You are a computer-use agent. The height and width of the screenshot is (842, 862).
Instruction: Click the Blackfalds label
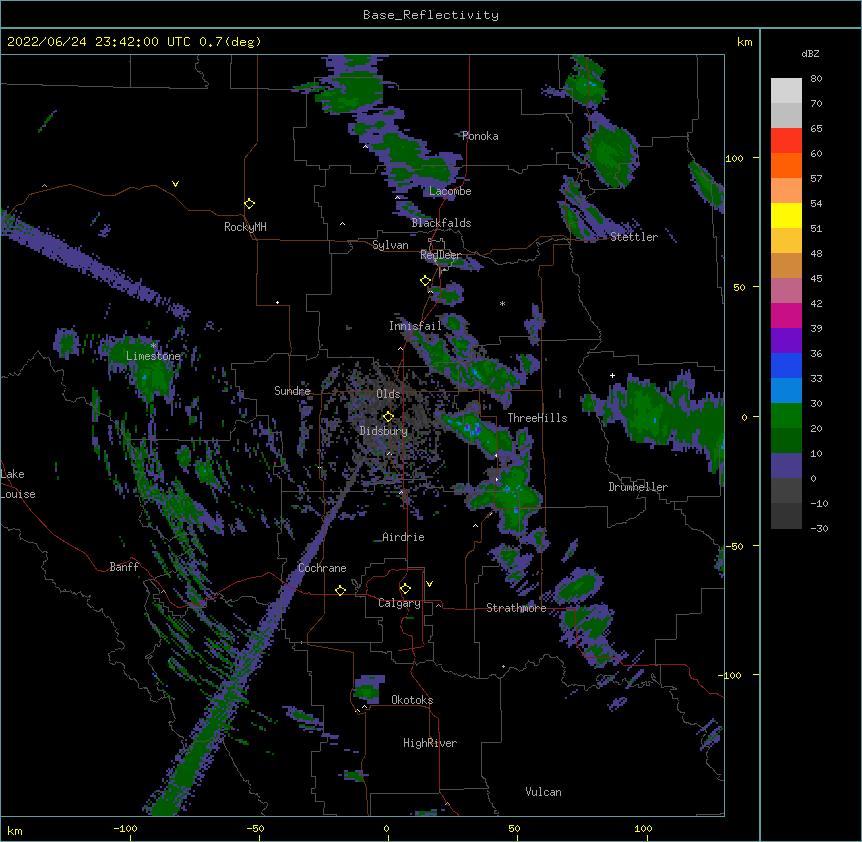441,223
